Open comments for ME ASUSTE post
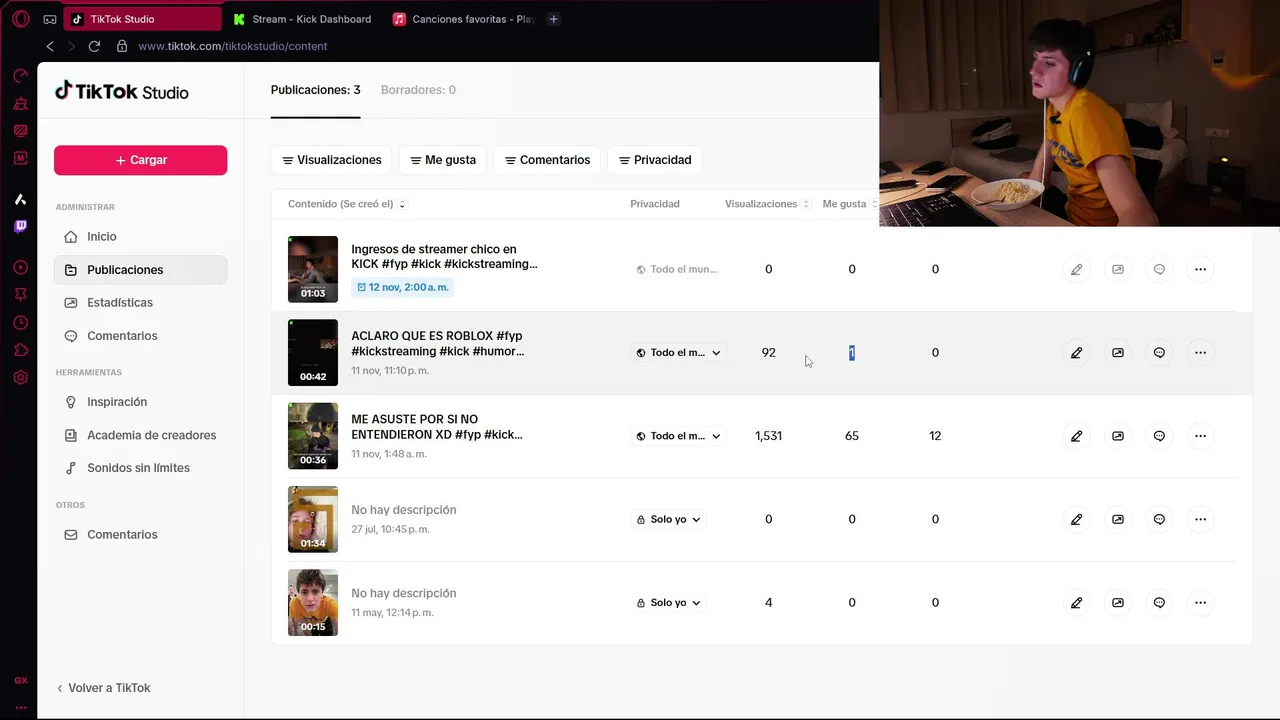The height and width of the screenshot is (720, 1280). [x=1159, y=436]
